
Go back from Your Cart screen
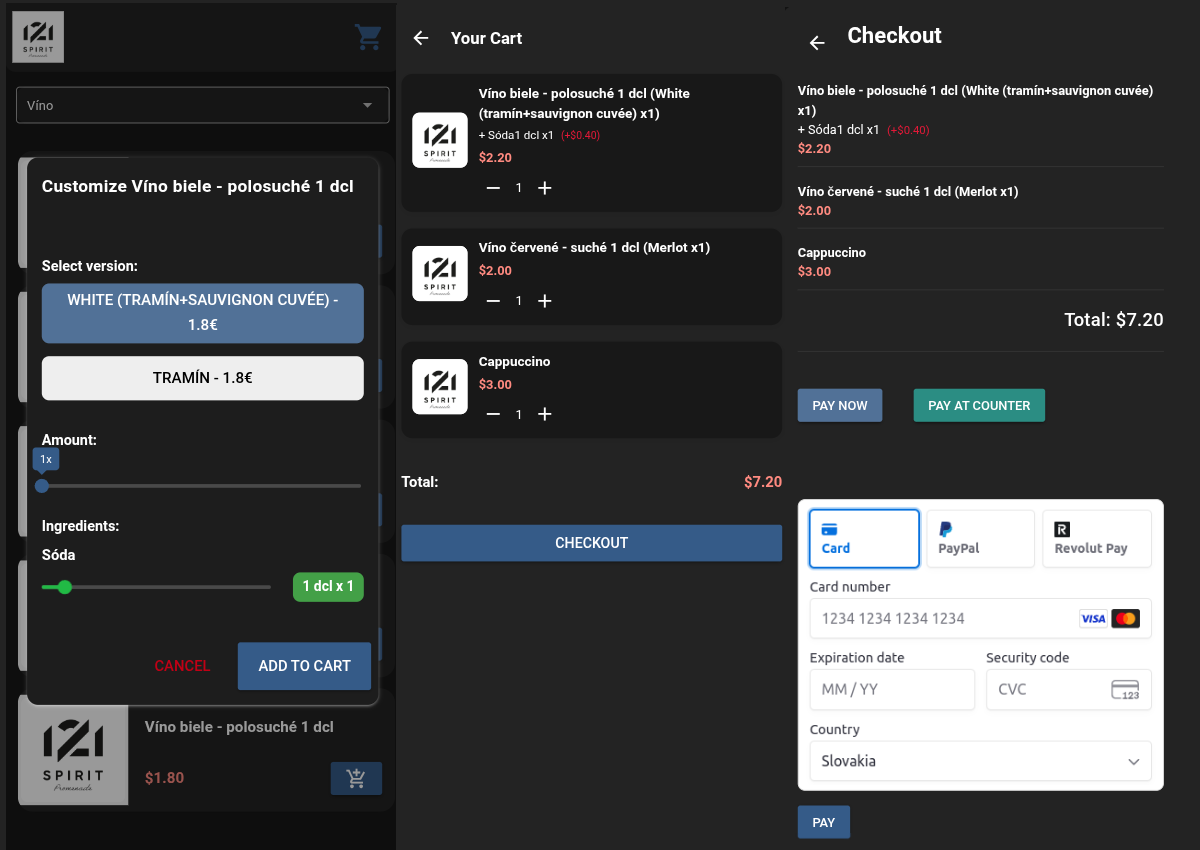(421, 38)
